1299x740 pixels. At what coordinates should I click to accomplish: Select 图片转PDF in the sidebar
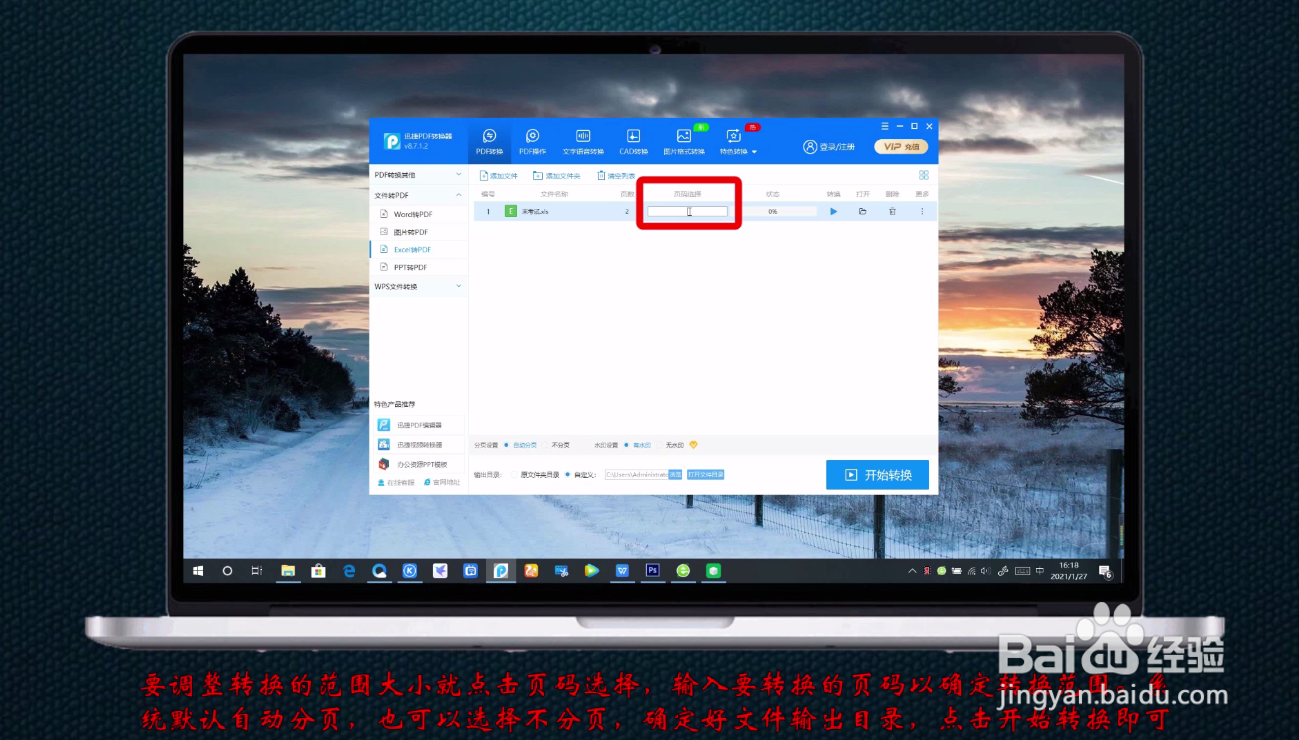tap(419, 232)
